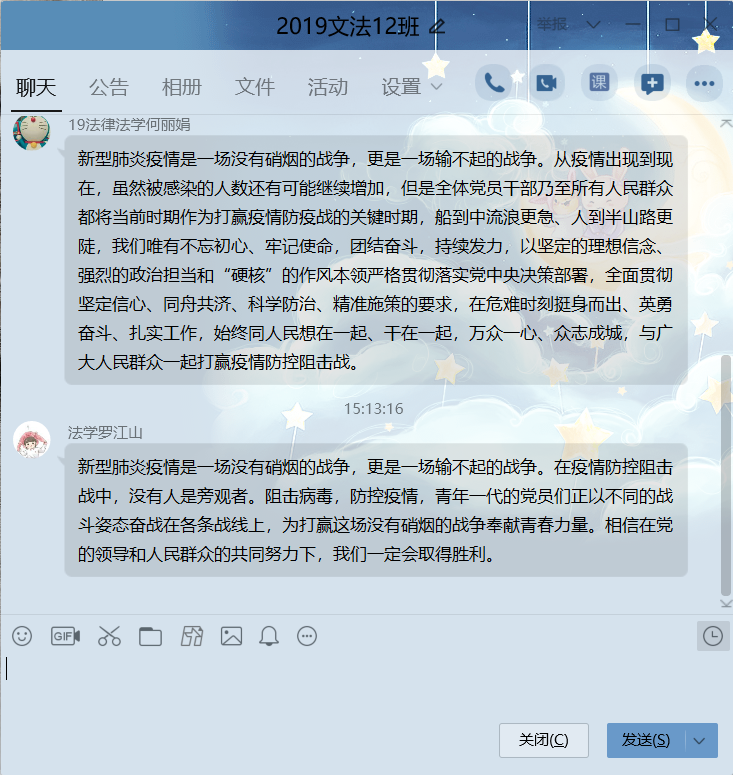Viewport: 733px width, 775px height.
Task: Start a group video call
Action: click(x=546, y=83)
